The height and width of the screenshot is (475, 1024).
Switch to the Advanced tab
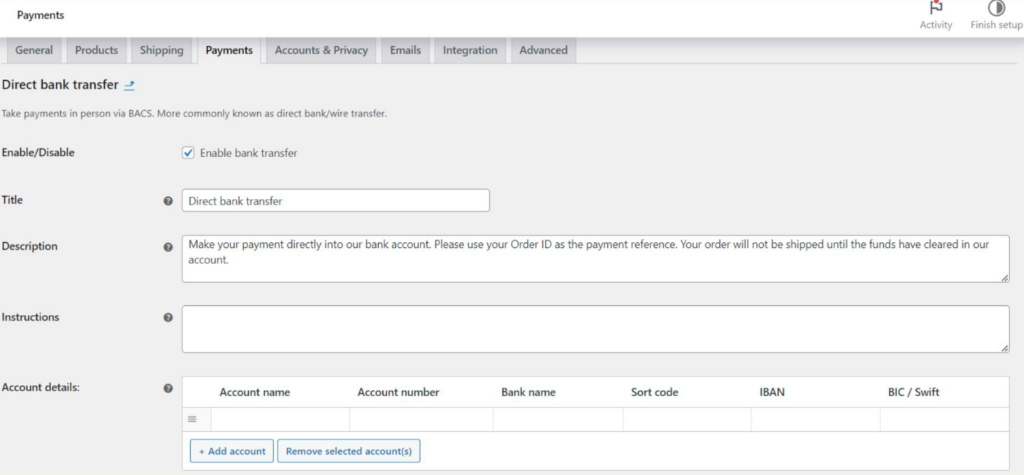(x=543, y=50)
